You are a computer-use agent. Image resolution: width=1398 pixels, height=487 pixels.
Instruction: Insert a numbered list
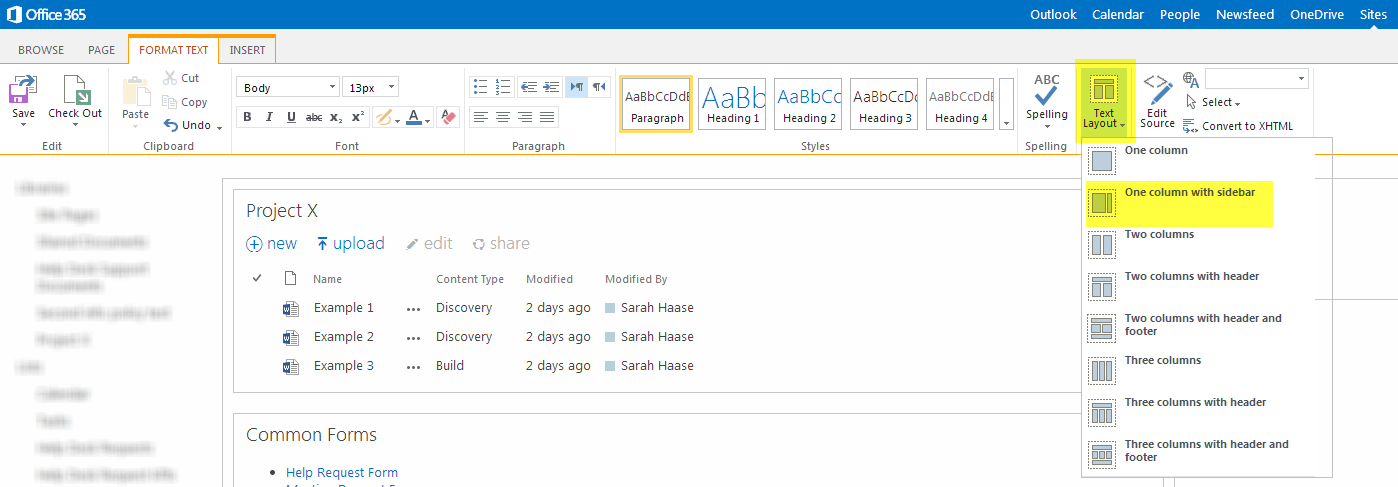[503, 87]
